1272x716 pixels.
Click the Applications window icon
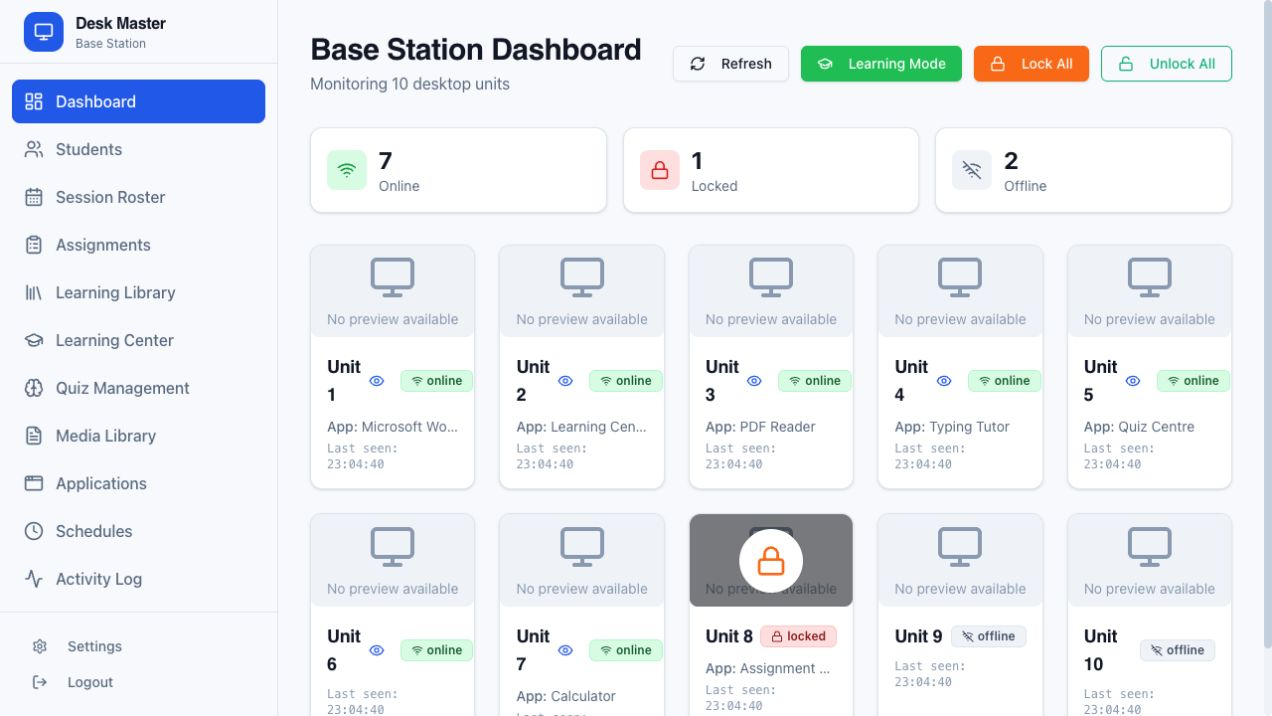pyautogui.click(x=34, y=483)
